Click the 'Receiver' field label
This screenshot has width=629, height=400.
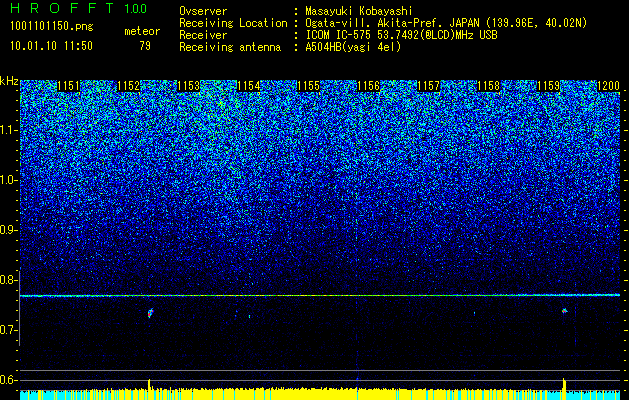pyautogui.click(x=203, y=35)
